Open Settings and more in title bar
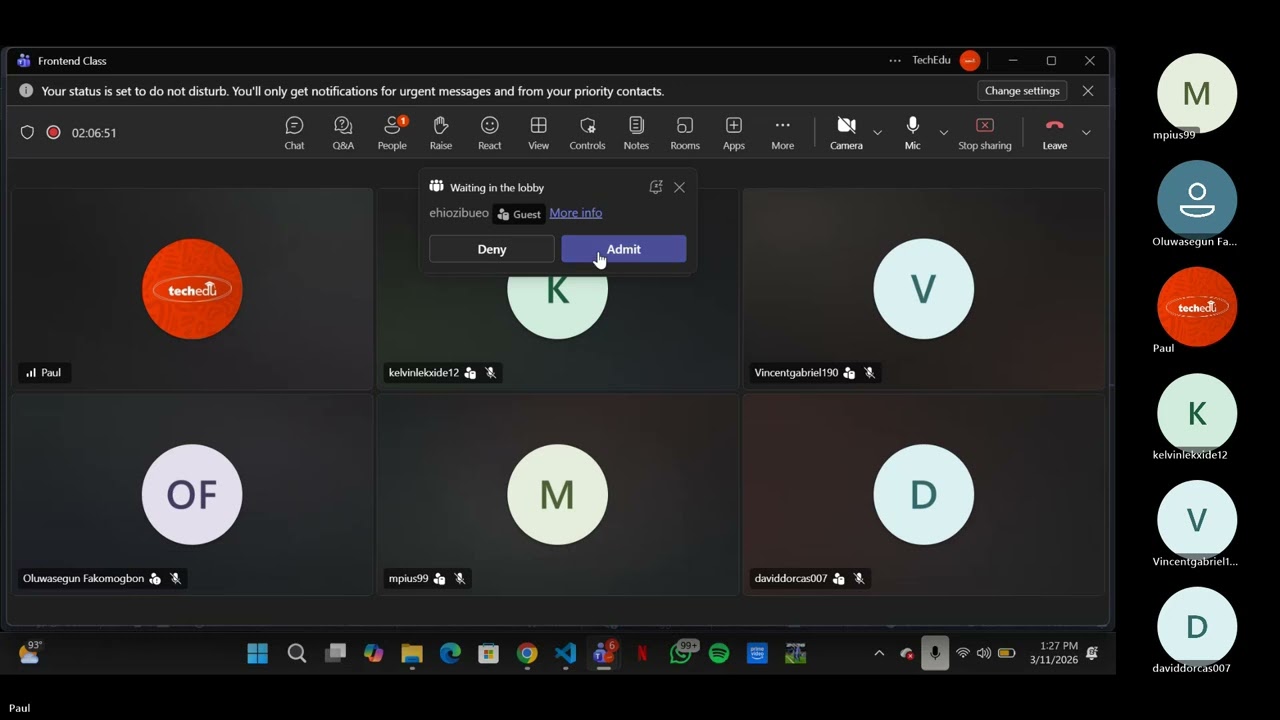The width and height of the screenshot is (1280, 720). [x=895, y=61]
